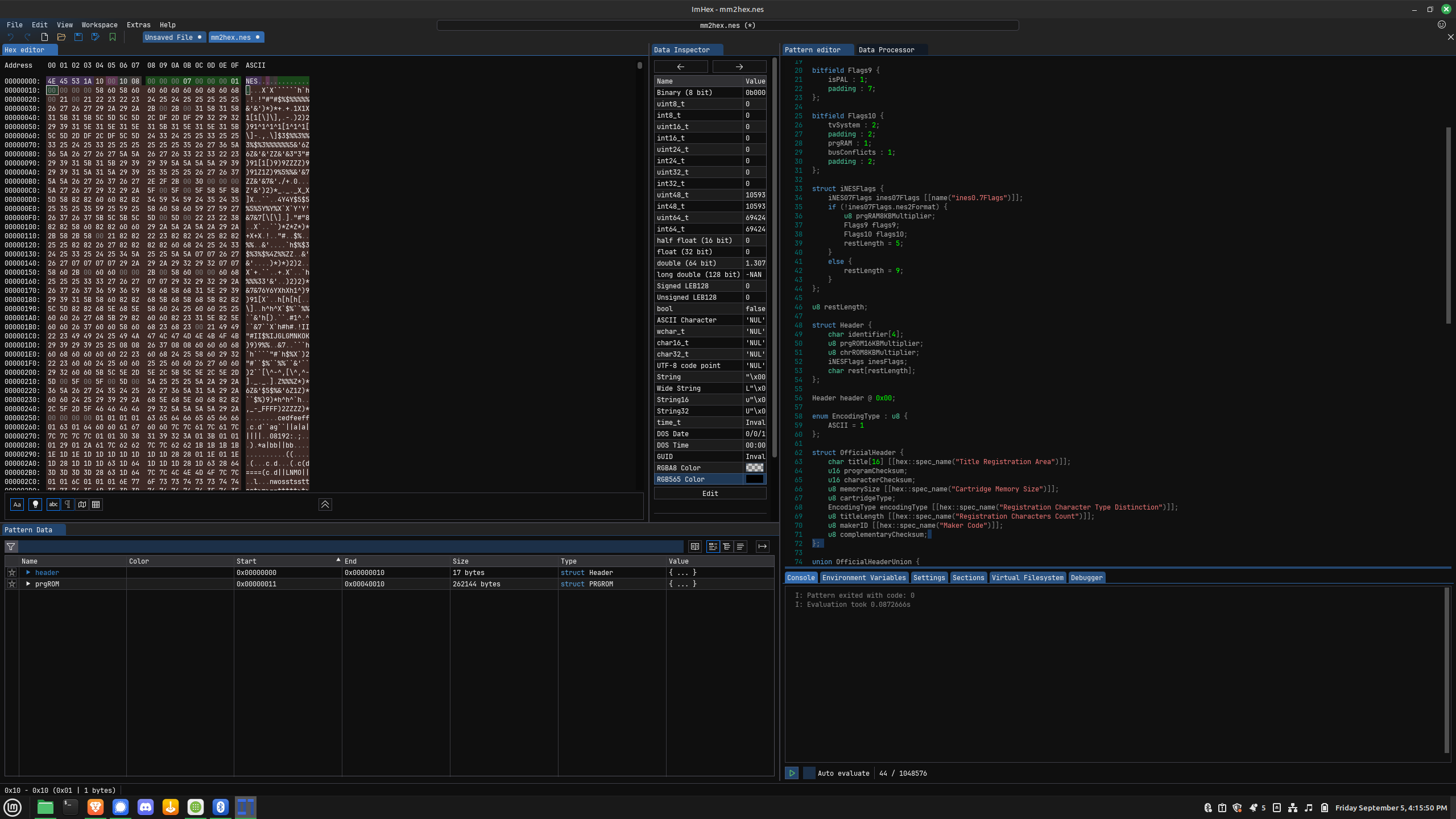Favorite the prgROM pattern with star icon
This screenshot has width=1456, height=819.
click(12, 584)
